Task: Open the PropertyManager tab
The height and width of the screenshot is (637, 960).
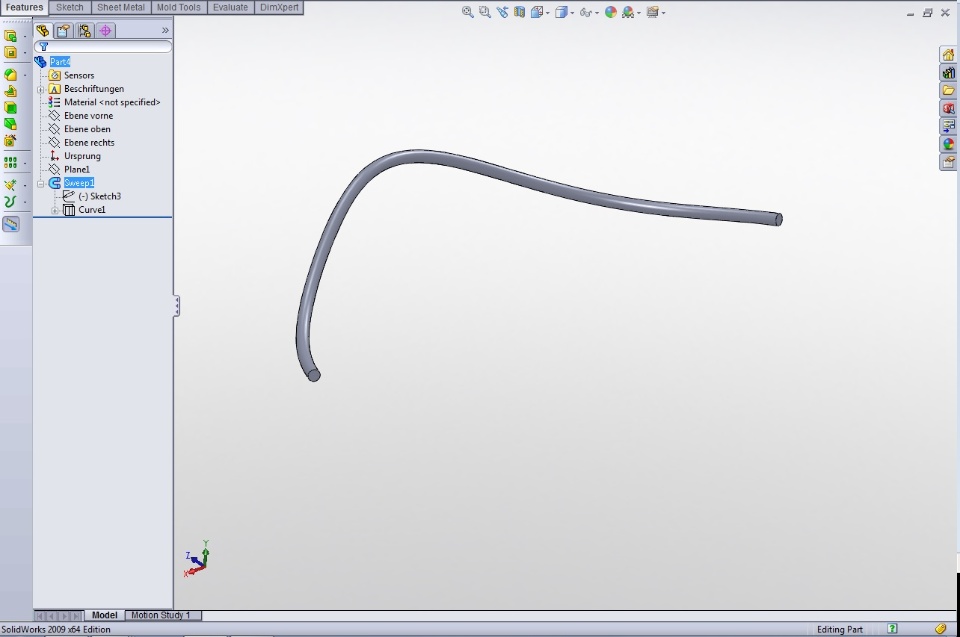Action: (x=63, y=30)
